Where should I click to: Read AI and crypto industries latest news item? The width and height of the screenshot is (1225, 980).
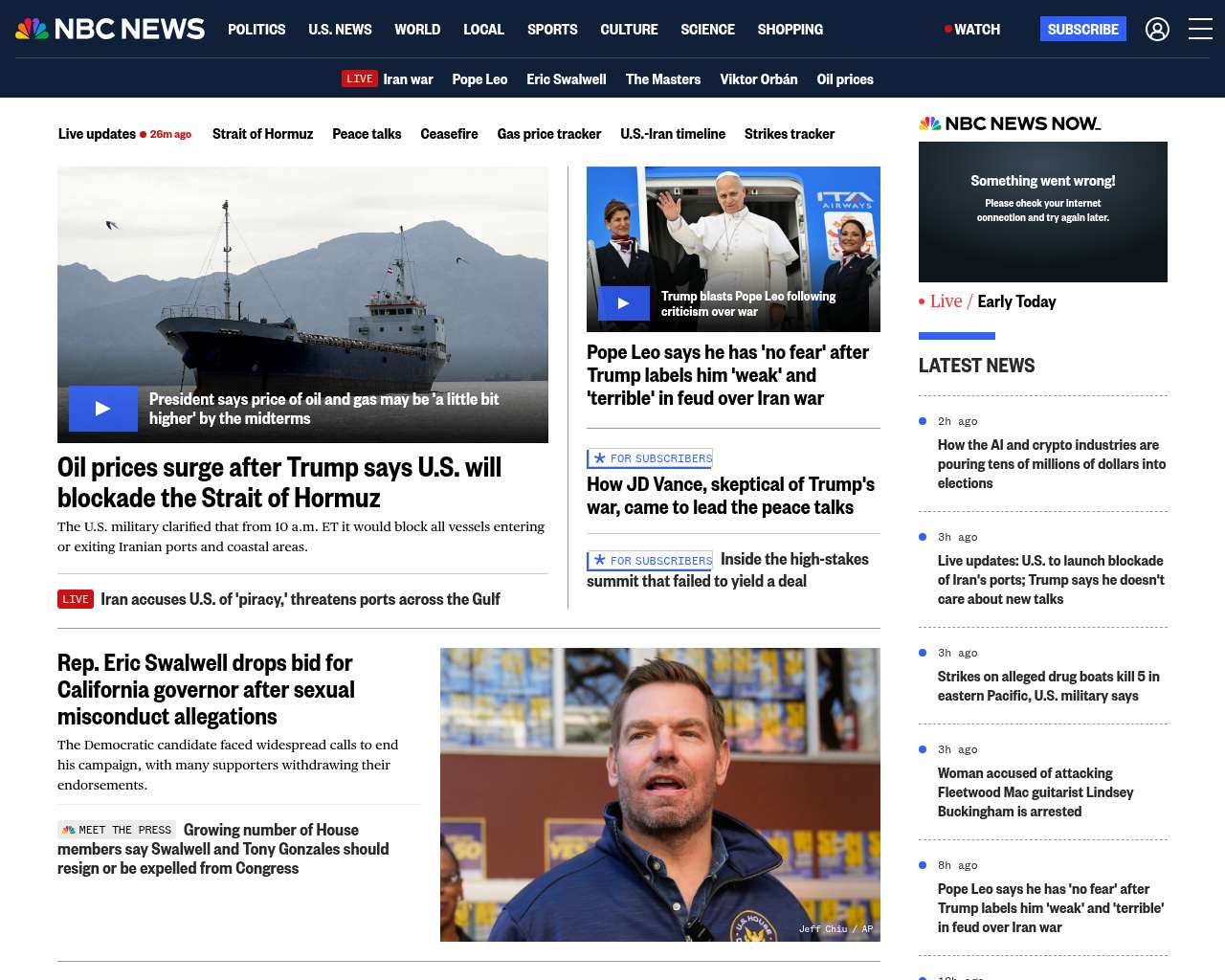1051,464
